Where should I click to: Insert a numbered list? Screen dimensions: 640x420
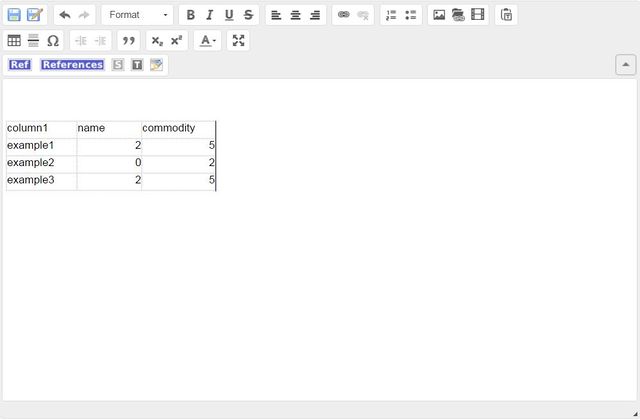pos(391,15)
